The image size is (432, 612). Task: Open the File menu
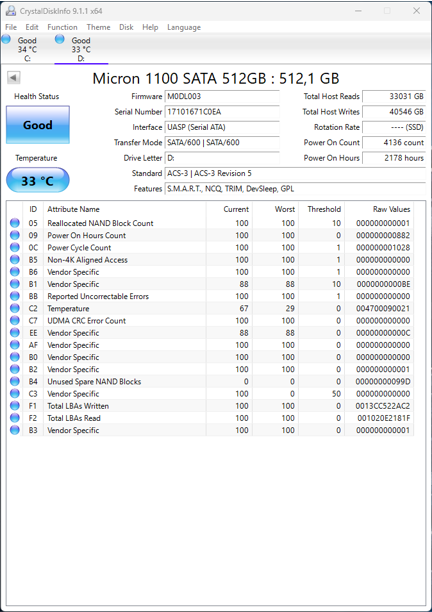coord(11,27)
